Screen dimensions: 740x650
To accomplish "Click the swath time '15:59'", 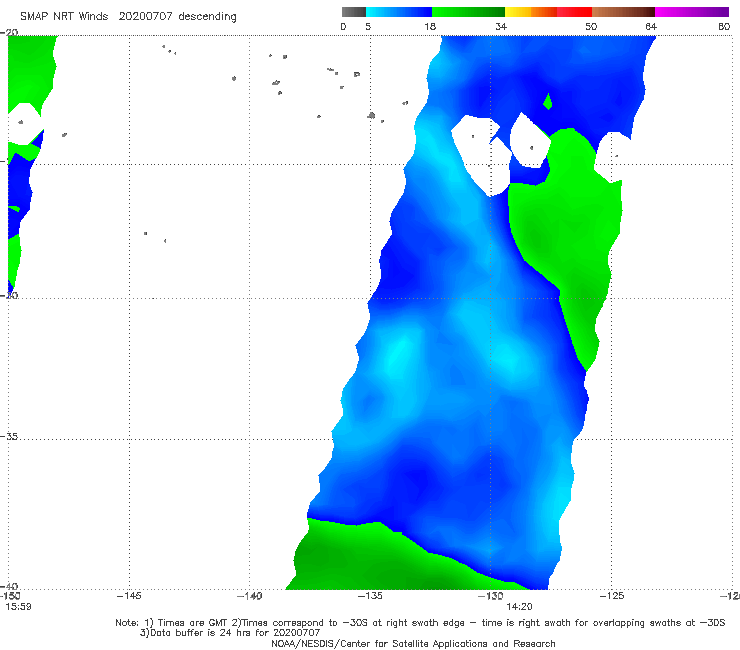I will pos(18,607).
